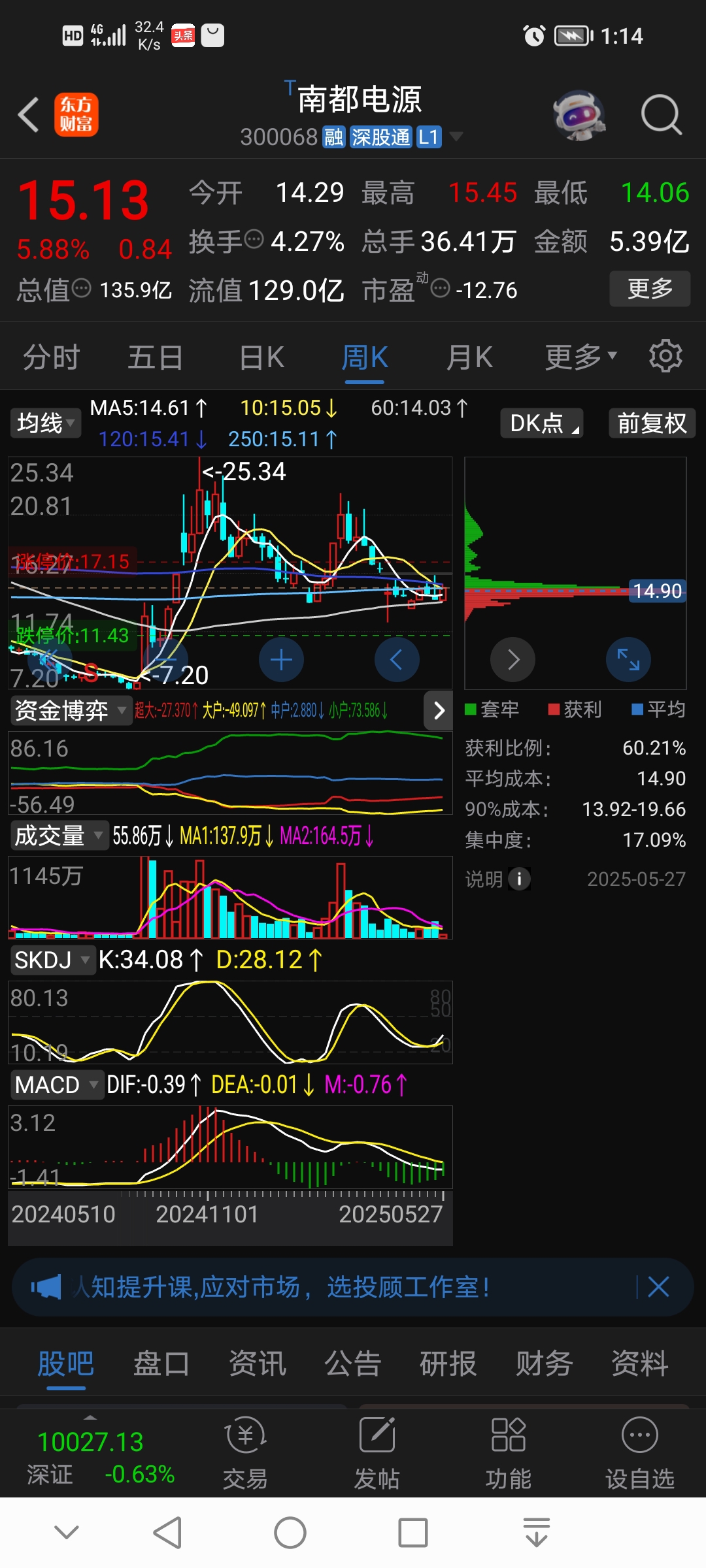Open the 资金博弈 indicator dropdown
The width and height of the screenshot is (706, 1568).
coord(71,710)
